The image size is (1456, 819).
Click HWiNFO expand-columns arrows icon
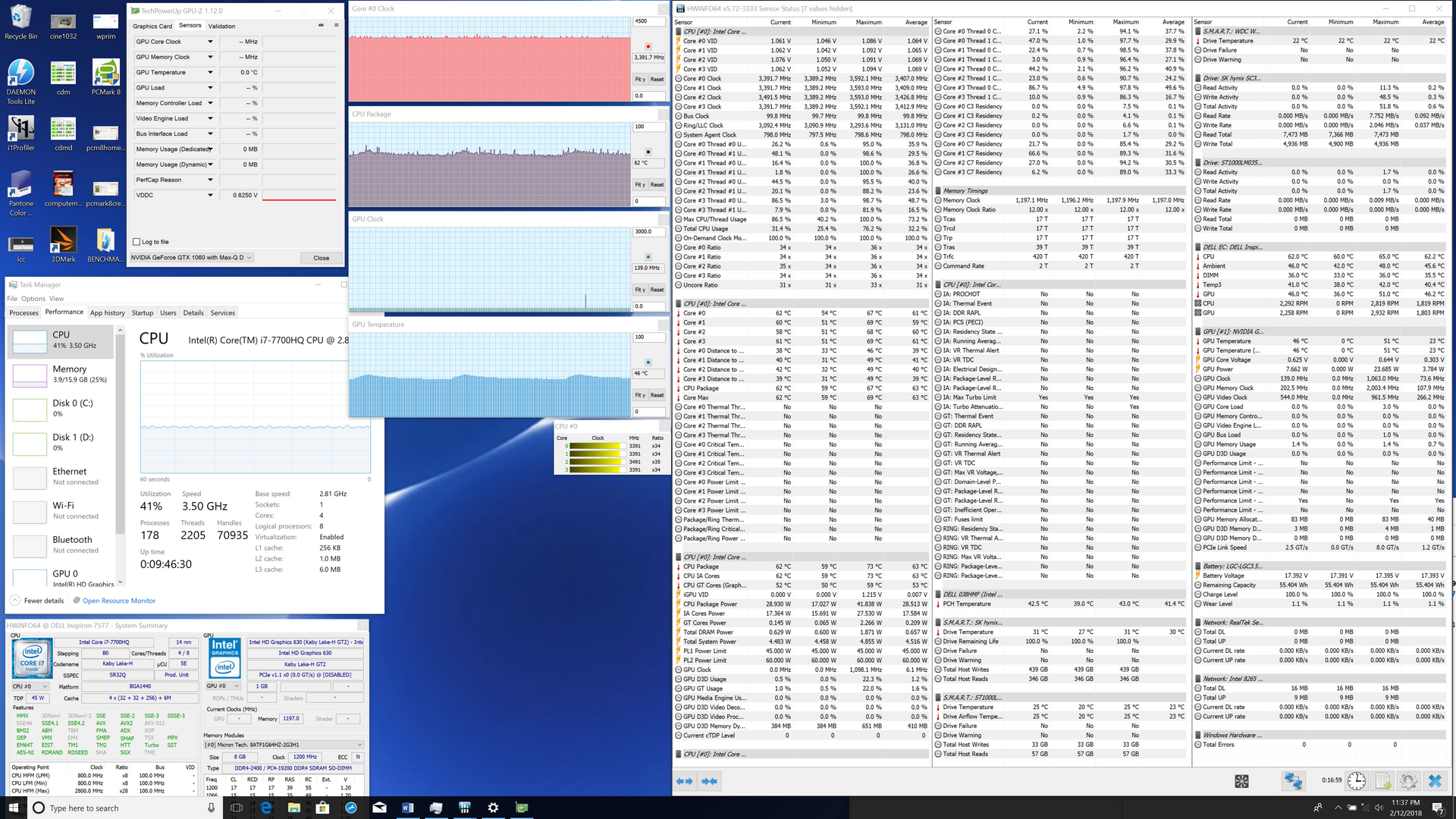pos(684,780)
